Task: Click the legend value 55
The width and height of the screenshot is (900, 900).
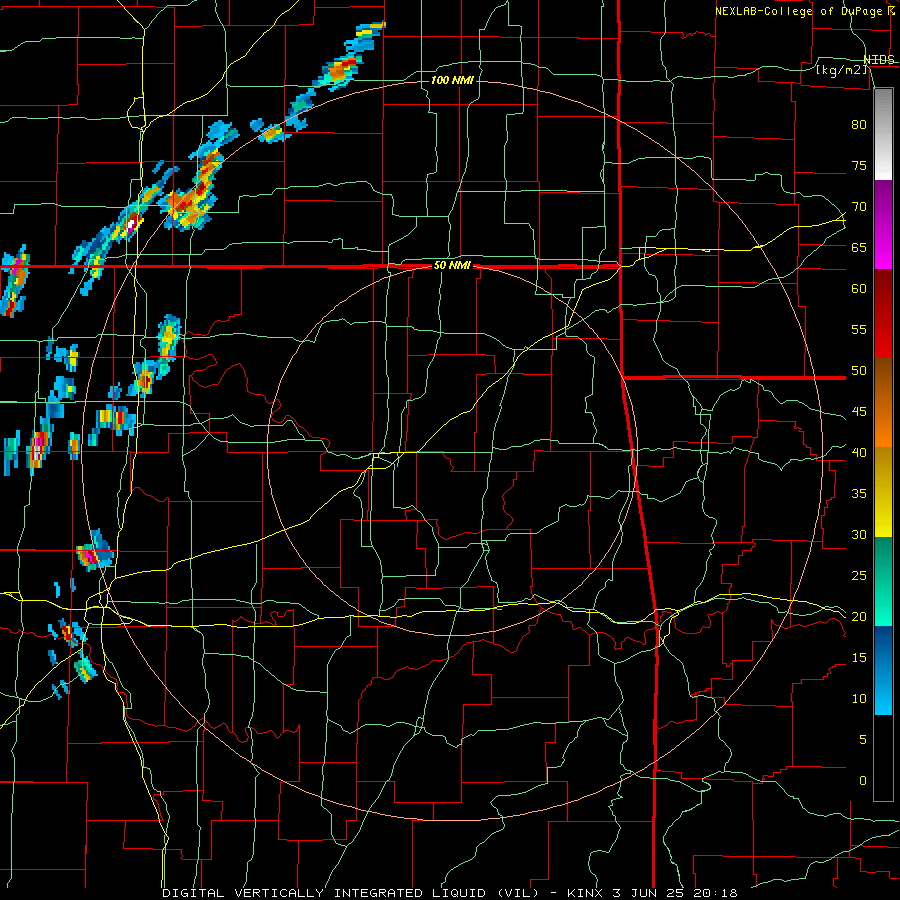Action: pos(859,329)
